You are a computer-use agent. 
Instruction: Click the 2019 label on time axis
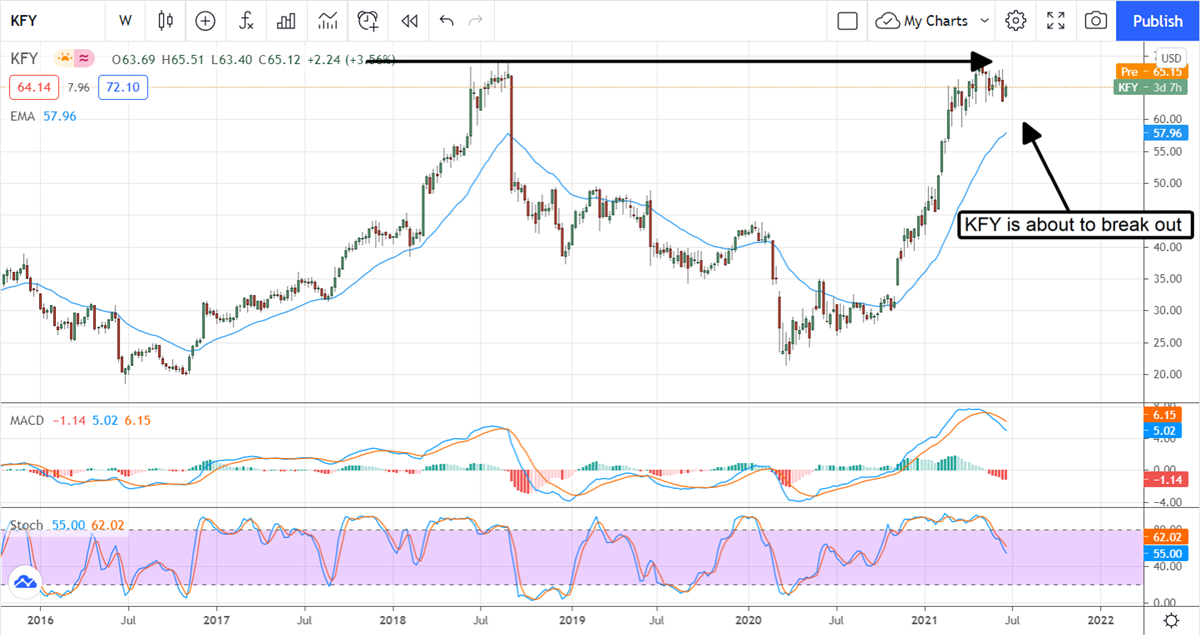(571, 619)
